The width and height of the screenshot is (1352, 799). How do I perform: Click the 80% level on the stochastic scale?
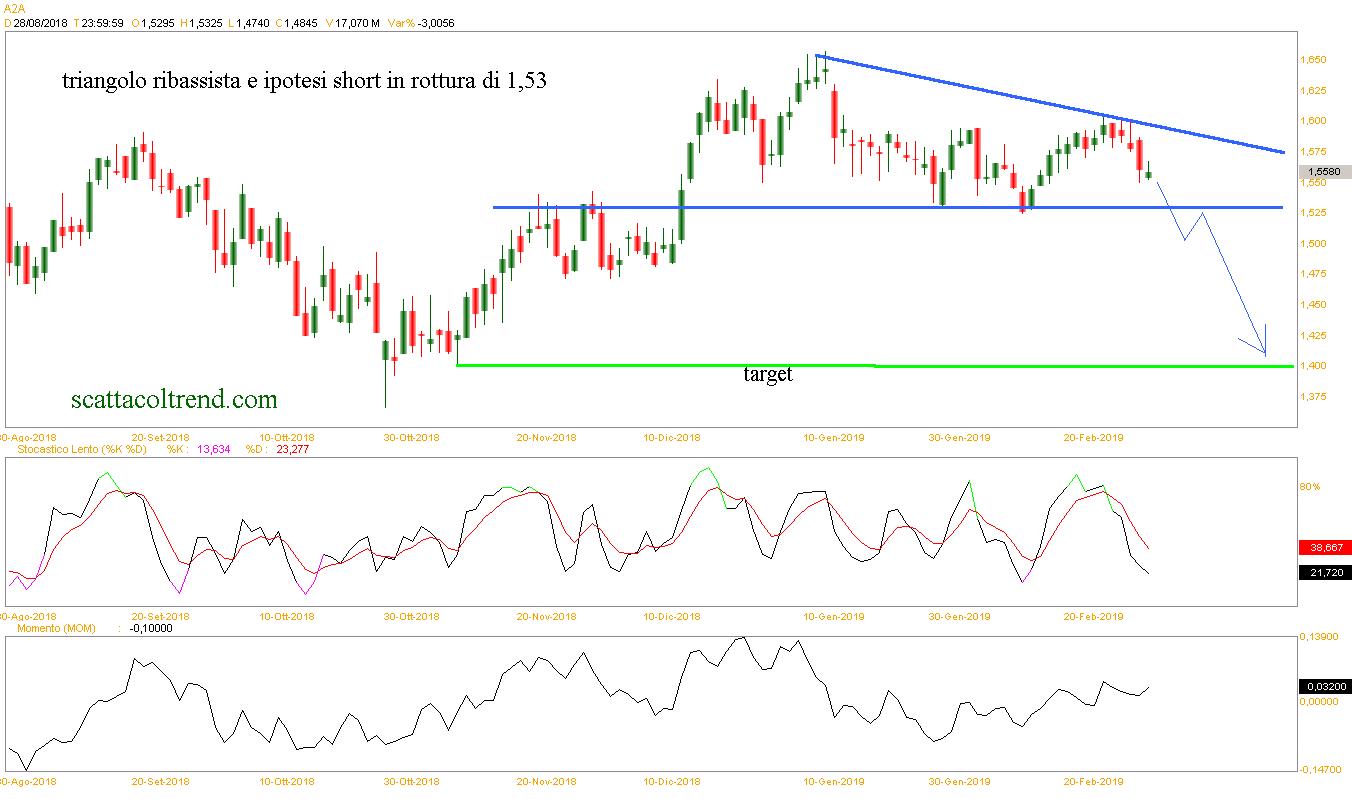[1310, 487]
